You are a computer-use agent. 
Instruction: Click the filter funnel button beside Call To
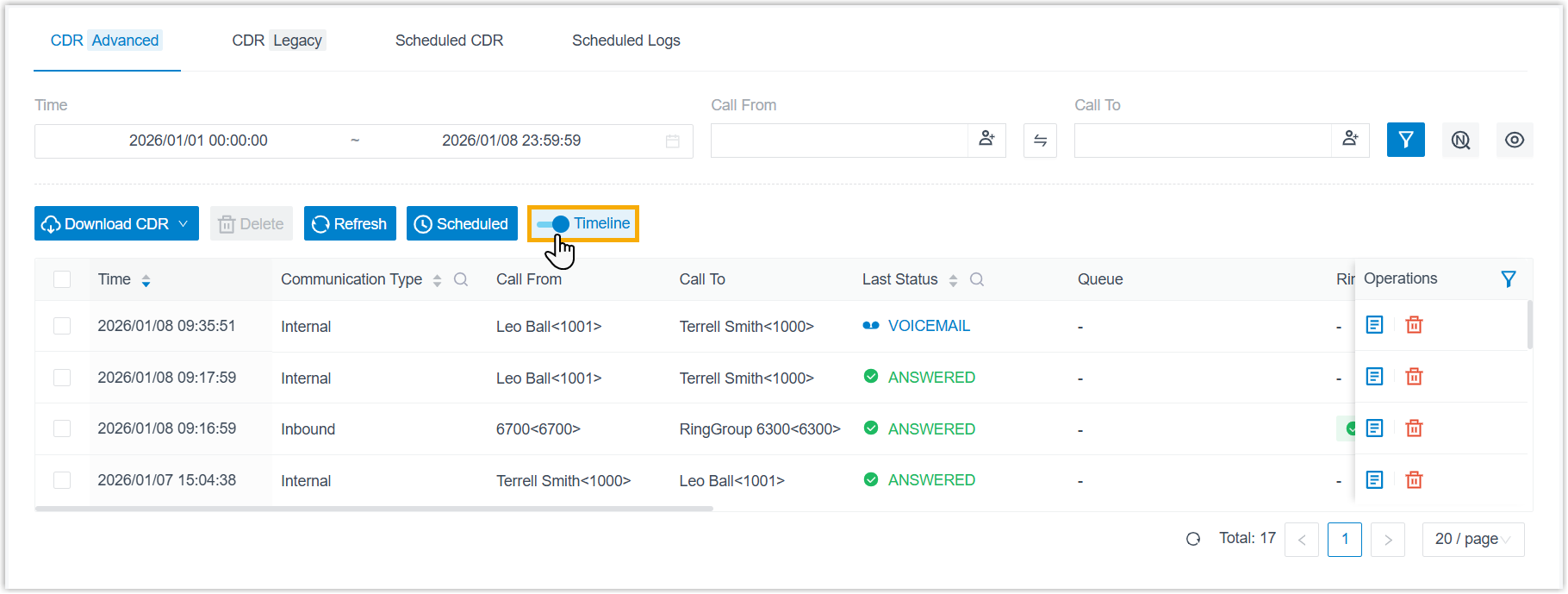(1405, 140)
